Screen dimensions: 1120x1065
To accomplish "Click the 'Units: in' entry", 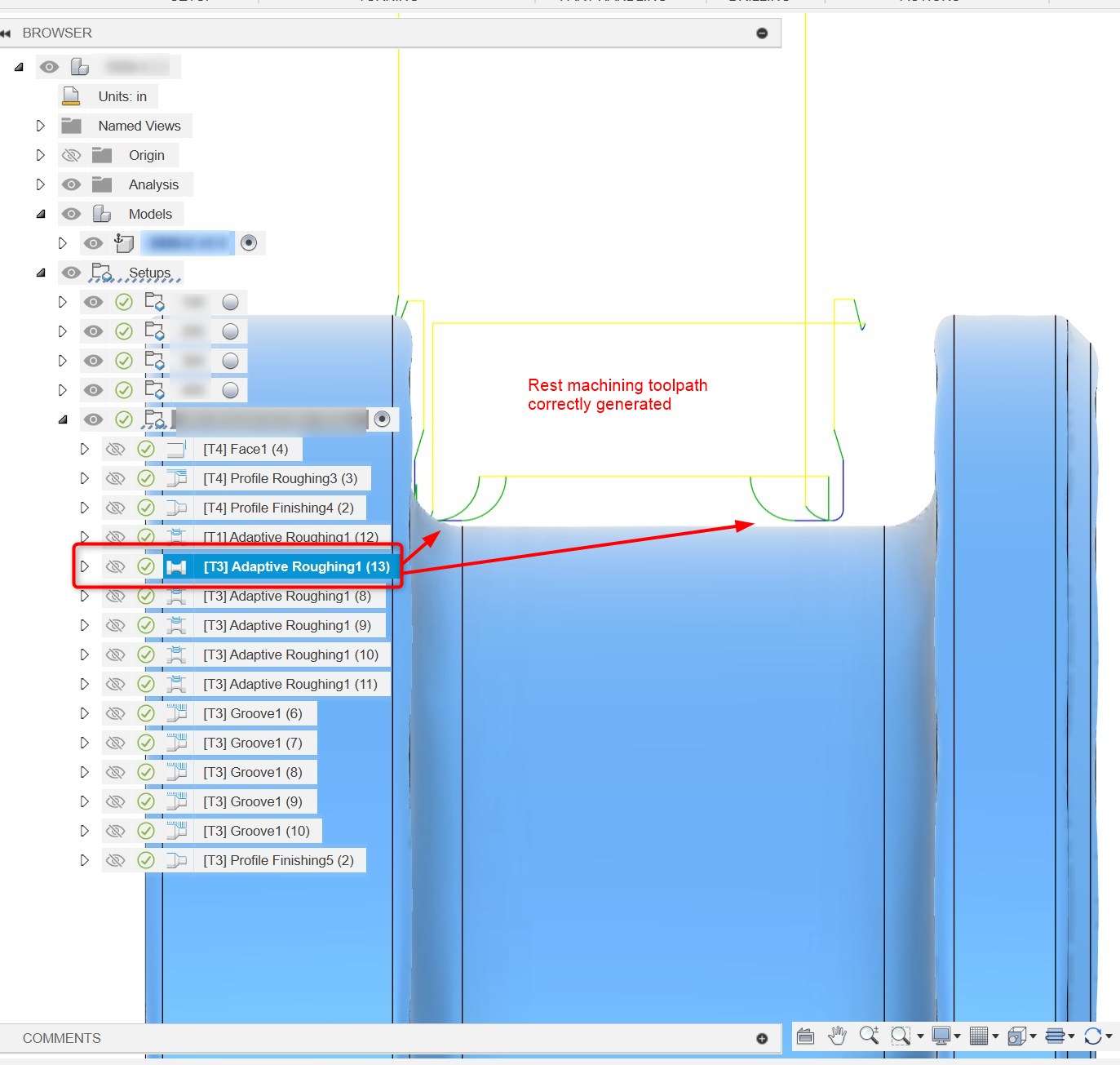I will pyautogui.click(x=122, y=96).
